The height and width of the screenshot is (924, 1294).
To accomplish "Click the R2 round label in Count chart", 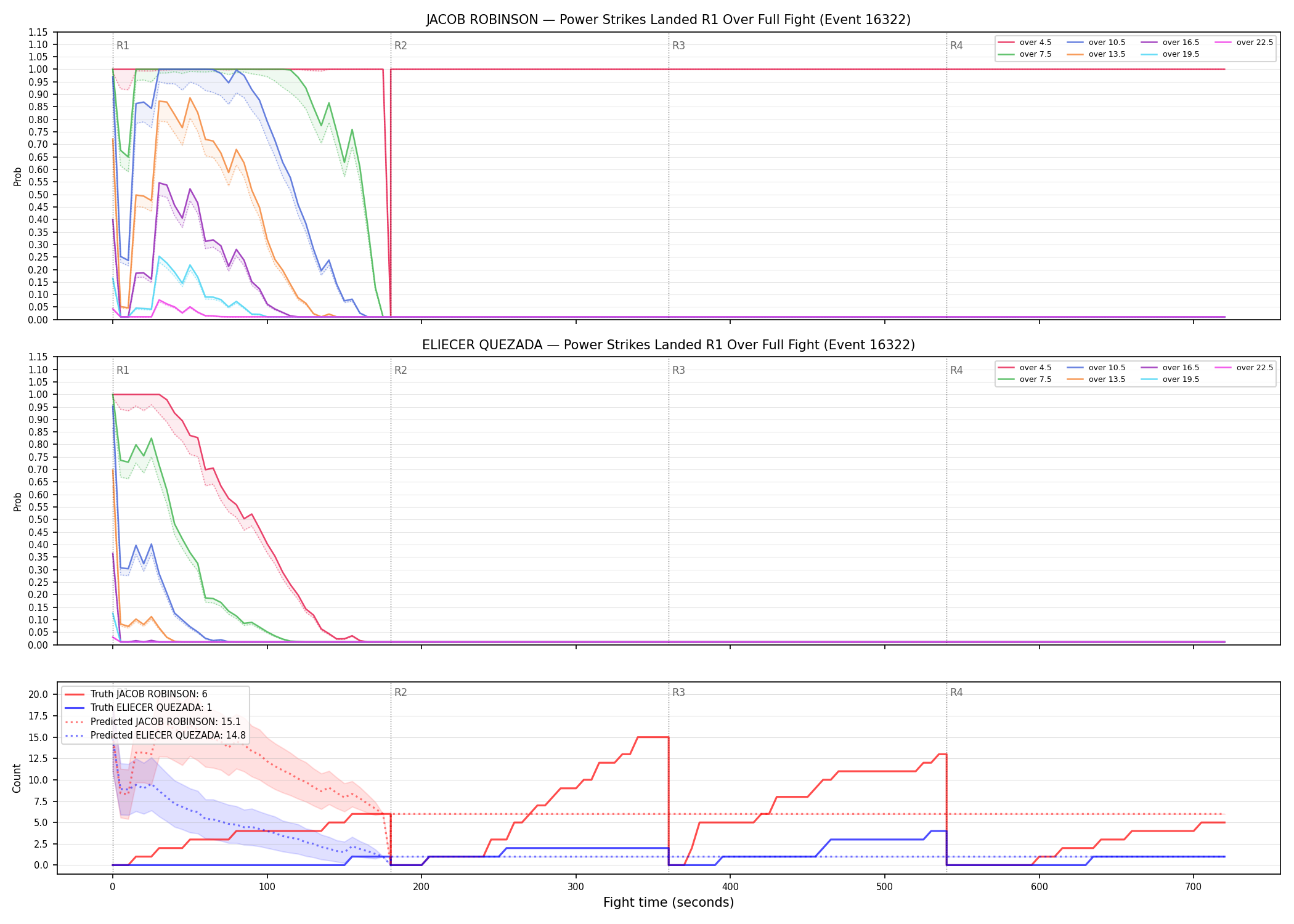I will coord(401,692).
